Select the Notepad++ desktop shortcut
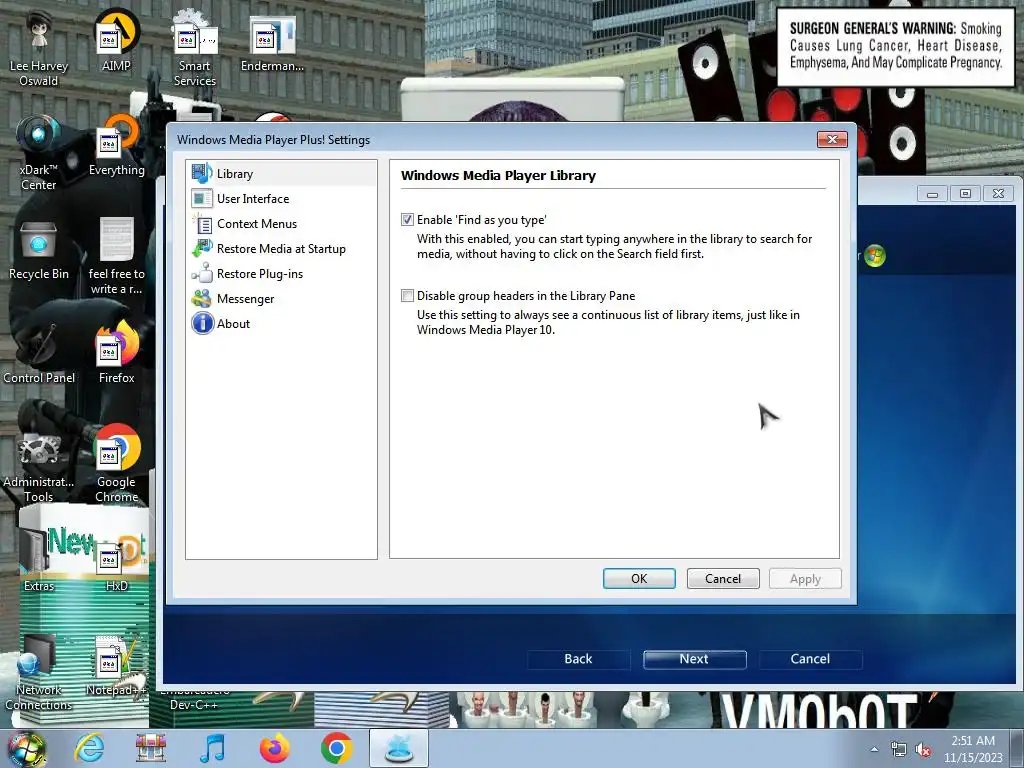This screenshot has width=1024, height=768. coord(116,666)
